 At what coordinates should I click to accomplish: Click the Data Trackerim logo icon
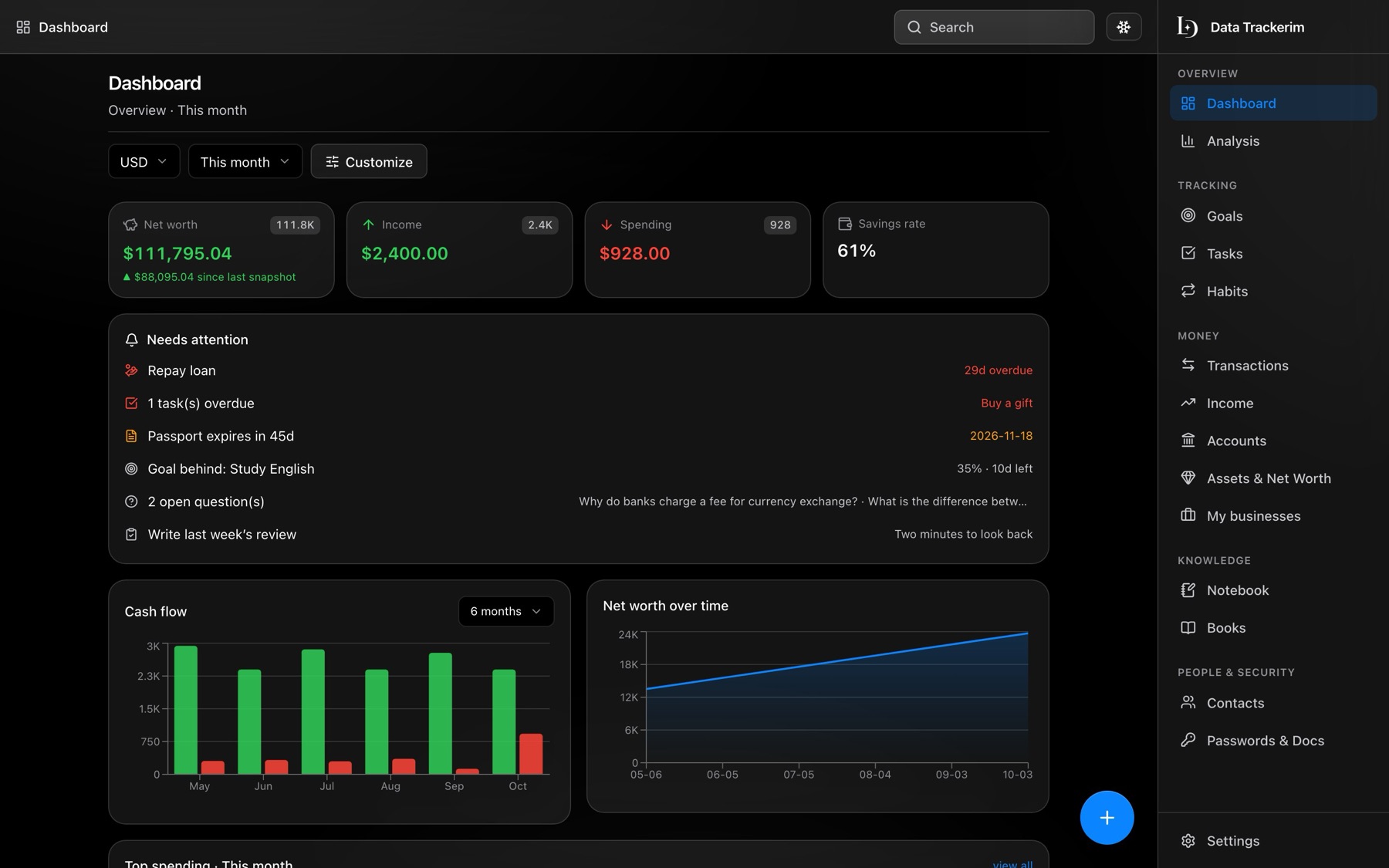point(1187,27)
